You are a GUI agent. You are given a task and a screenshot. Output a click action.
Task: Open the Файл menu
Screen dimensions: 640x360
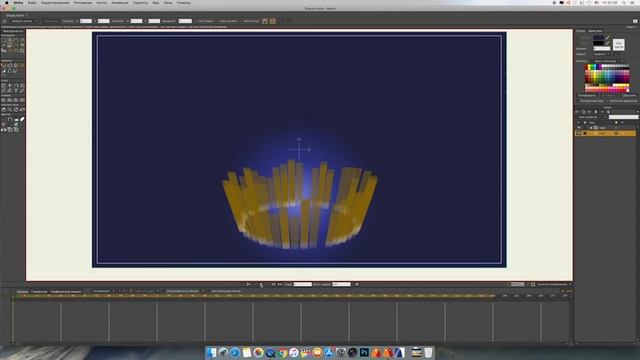coord(32,2)
